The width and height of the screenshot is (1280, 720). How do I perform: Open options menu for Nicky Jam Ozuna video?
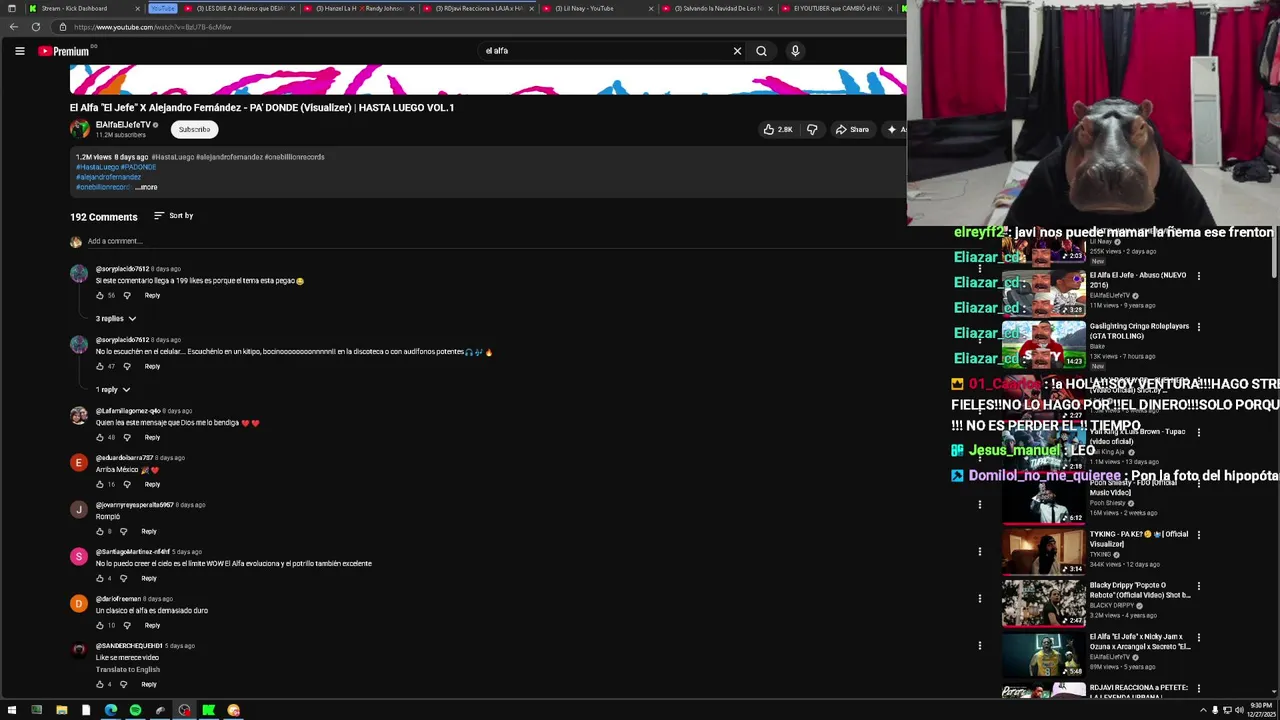click(x=1198, y=637)
